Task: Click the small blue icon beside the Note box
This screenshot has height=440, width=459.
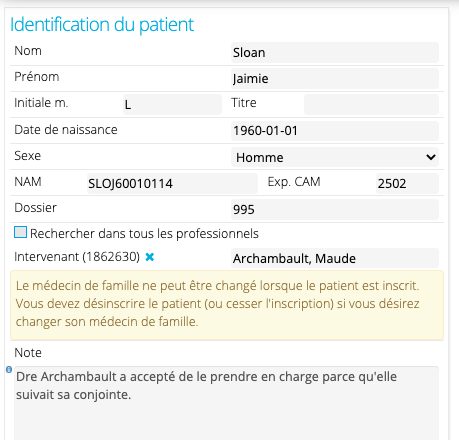Action: pos(9,369)
